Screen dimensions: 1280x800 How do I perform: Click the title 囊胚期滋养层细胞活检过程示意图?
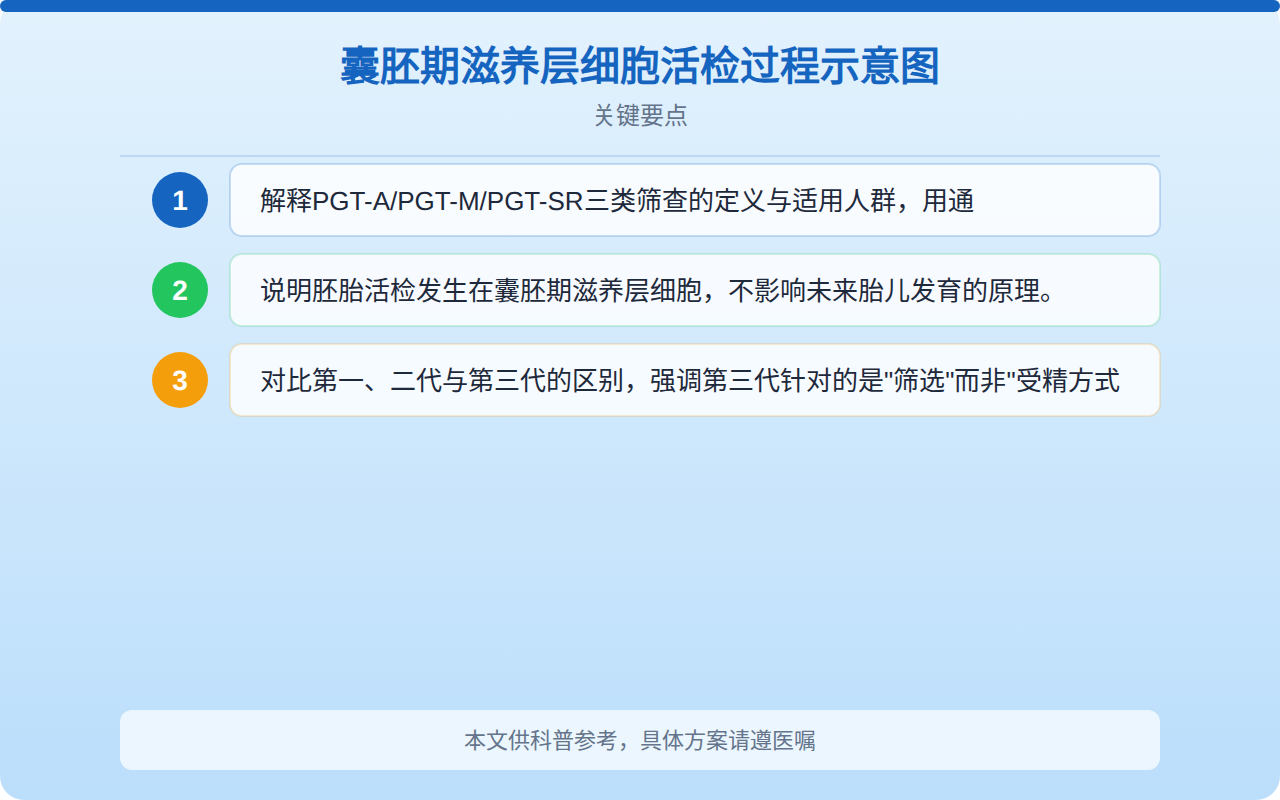[x=640, y=67]
